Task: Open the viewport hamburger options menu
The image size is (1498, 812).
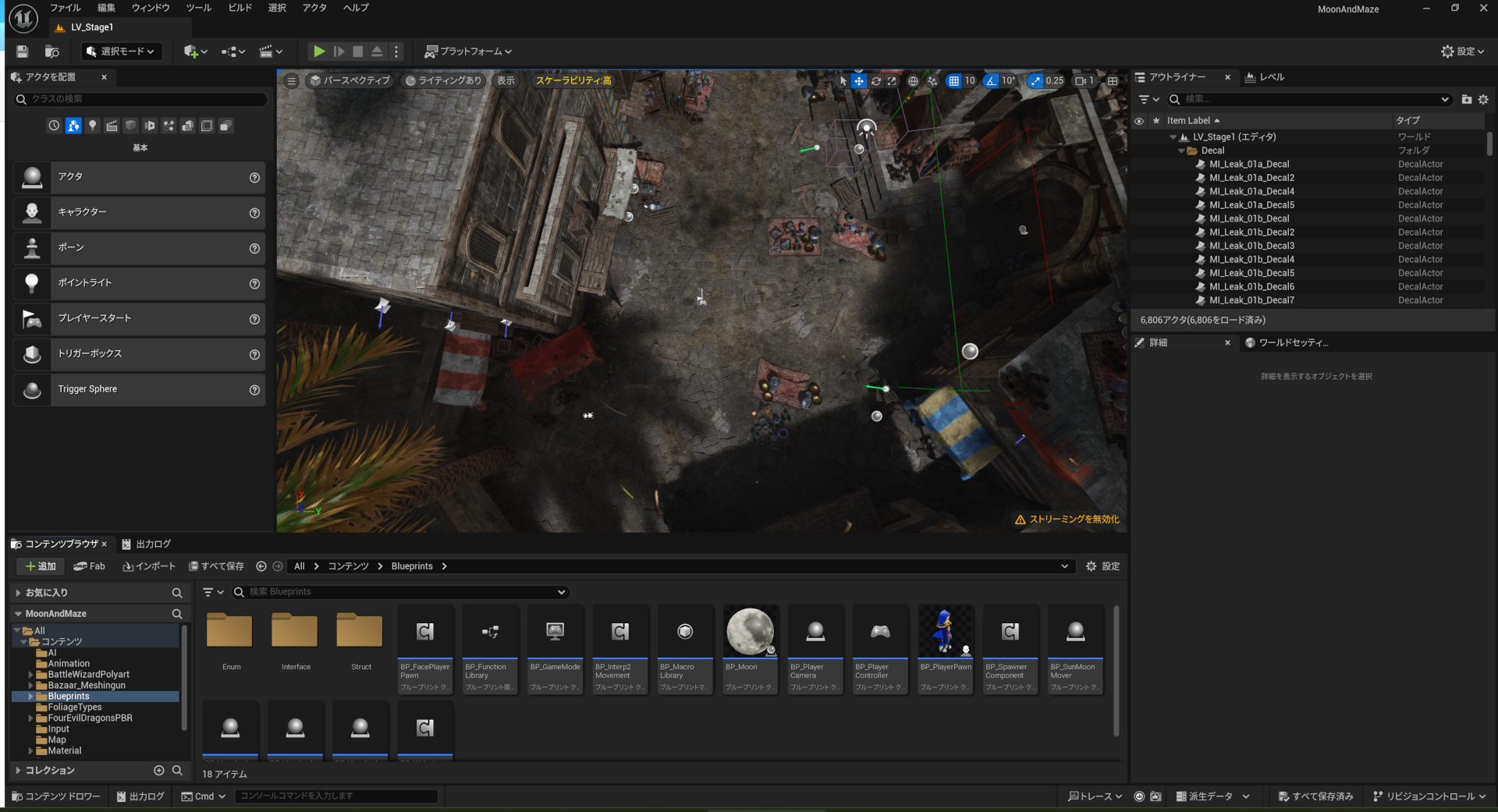Action: [291, 81]
